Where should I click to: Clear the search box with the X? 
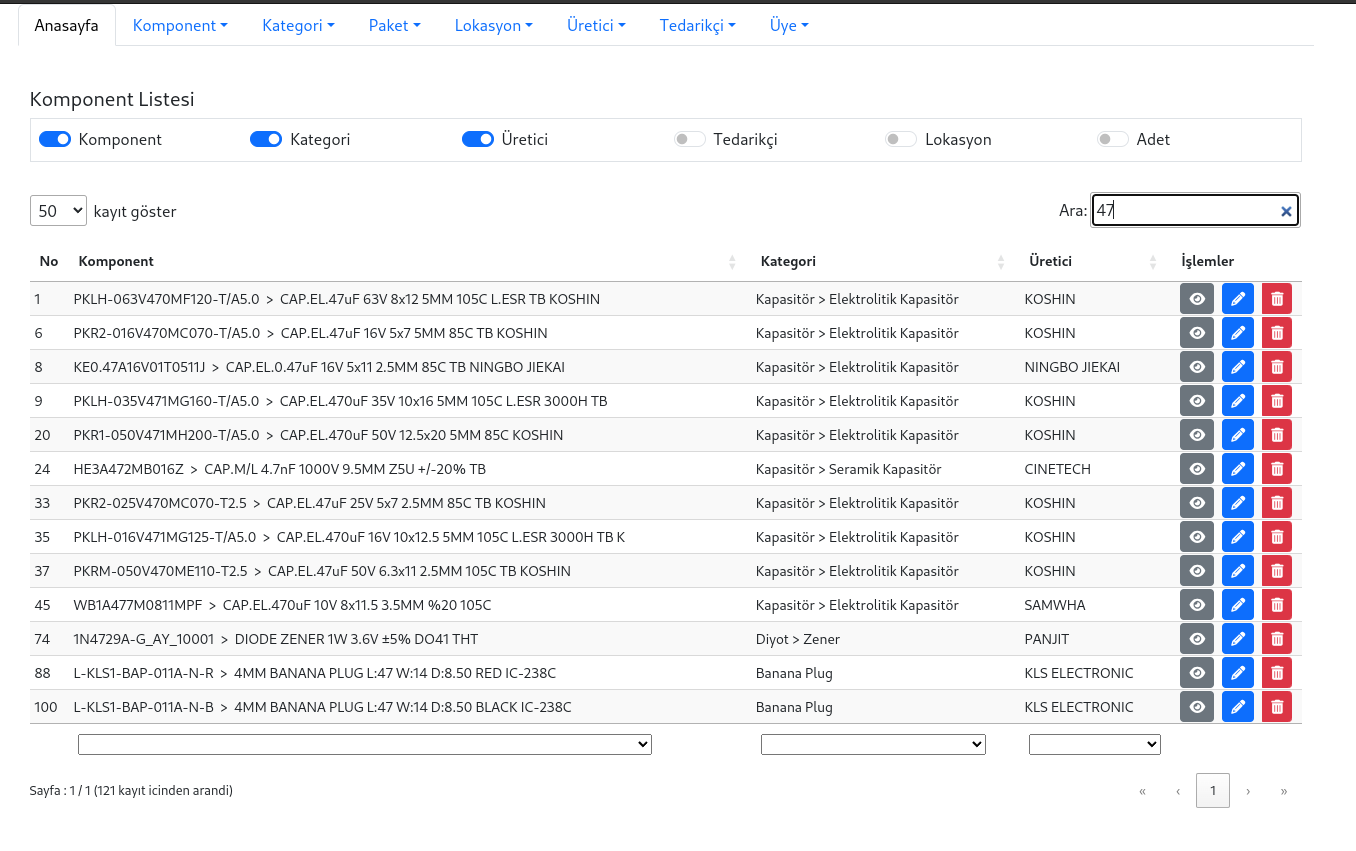(1286, 211)
